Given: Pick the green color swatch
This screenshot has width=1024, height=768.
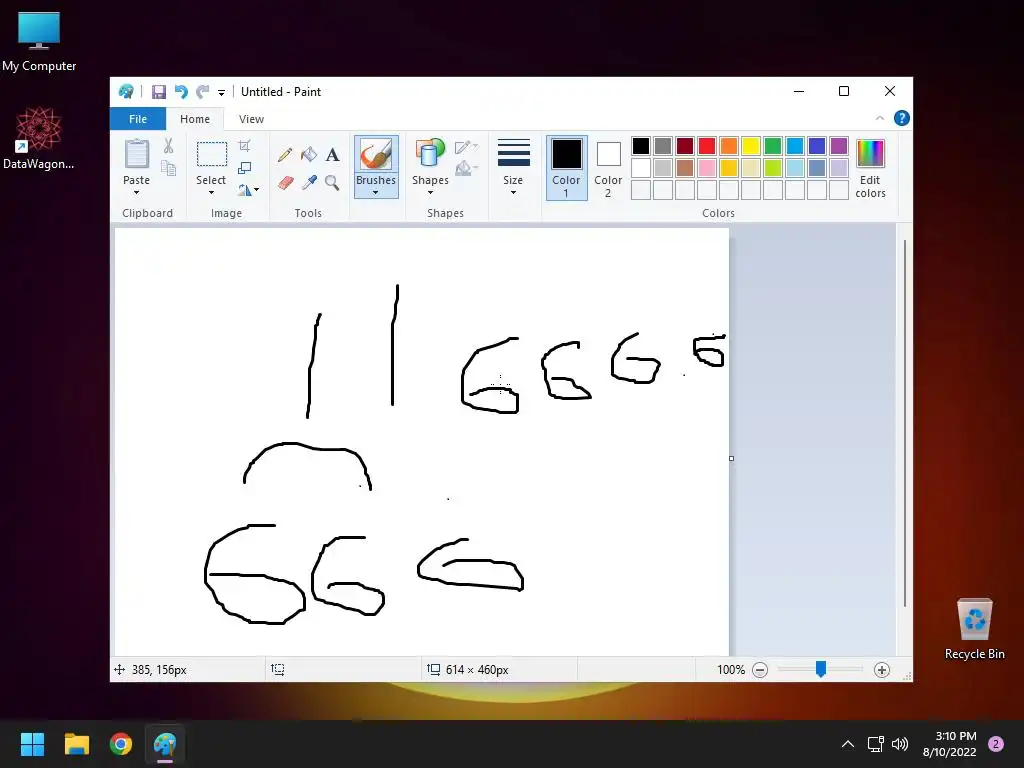Looking at the screenshot, I should click(773, 146).
